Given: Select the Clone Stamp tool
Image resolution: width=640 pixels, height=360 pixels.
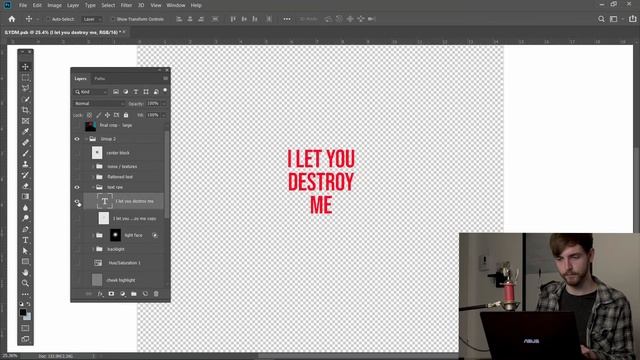Looking at the screenshot, I should pos(25,164).
